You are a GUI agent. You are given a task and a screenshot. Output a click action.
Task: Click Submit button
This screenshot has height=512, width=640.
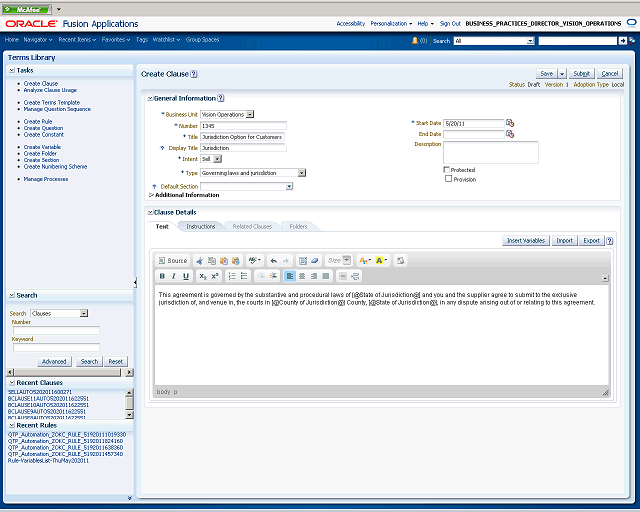pos(581,73)
